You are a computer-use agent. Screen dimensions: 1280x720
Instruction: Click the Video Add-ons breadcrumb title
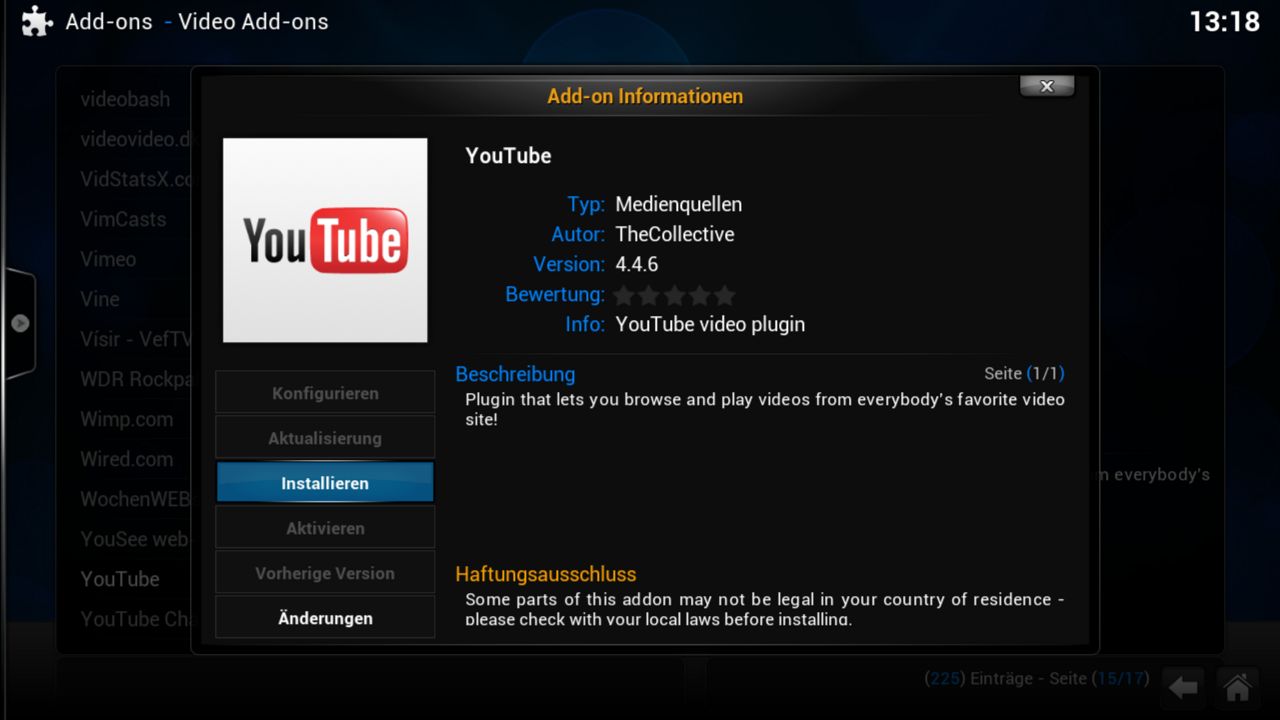click(x=253, y=21)
